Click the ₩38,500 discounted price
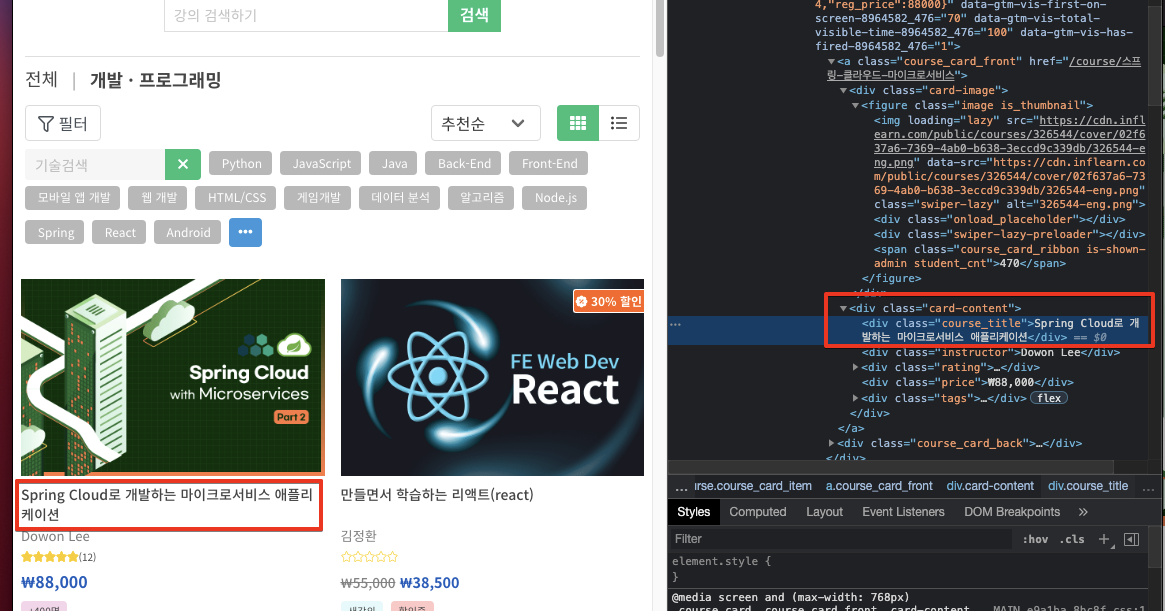The height and width of the screenshot is (611, 1165). (x=429, y=583)
